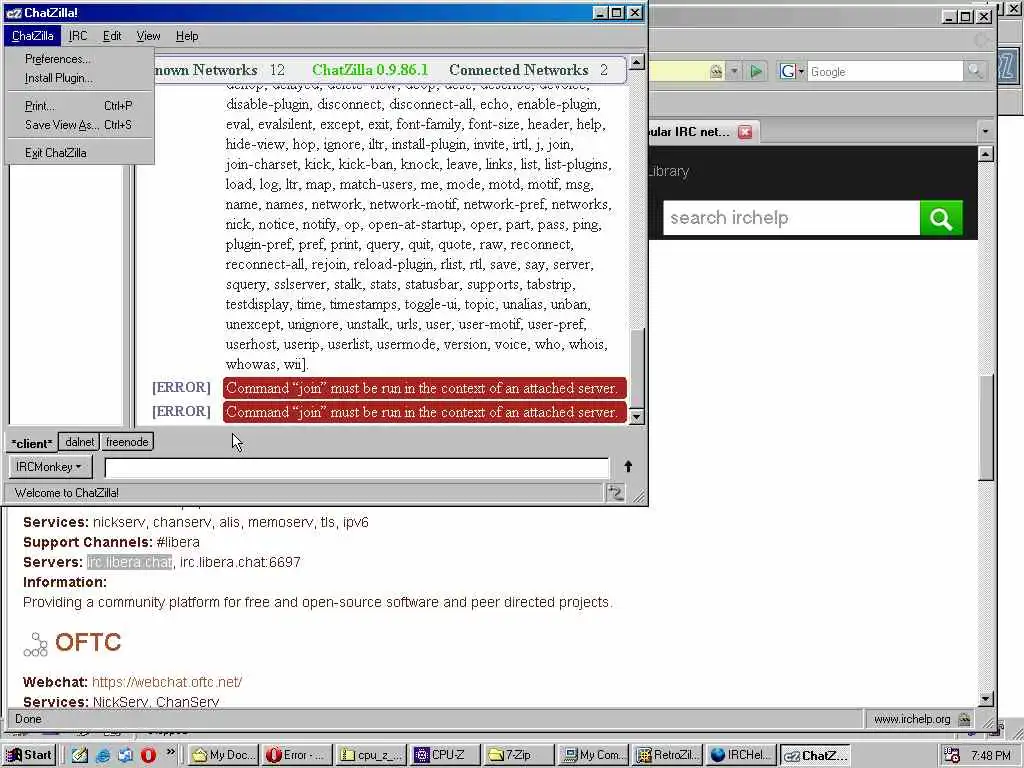Open the webchat.oftc.net link
The height and width of the screenshot is (768, 1024).
(167, 682)
